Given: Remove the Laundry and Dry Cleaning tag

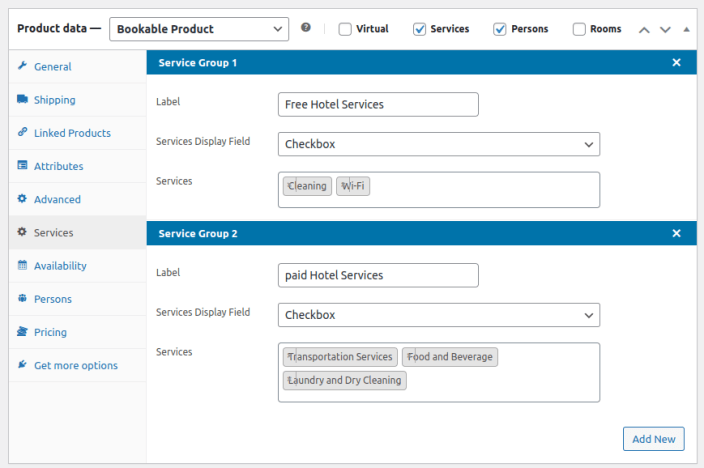Looking at the screenshot, I should [x=290, y=380].
